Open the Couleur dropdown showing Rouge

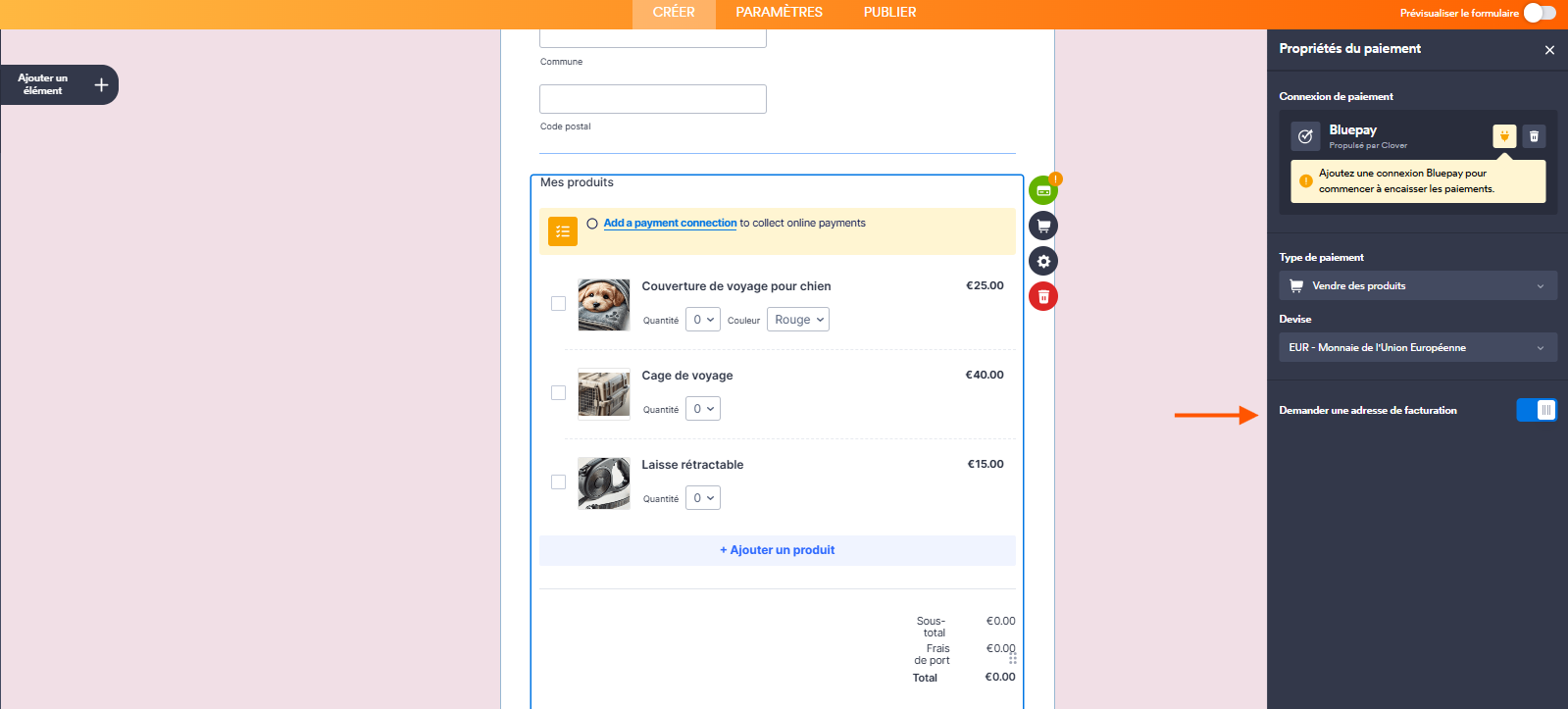tap(798, 320)
